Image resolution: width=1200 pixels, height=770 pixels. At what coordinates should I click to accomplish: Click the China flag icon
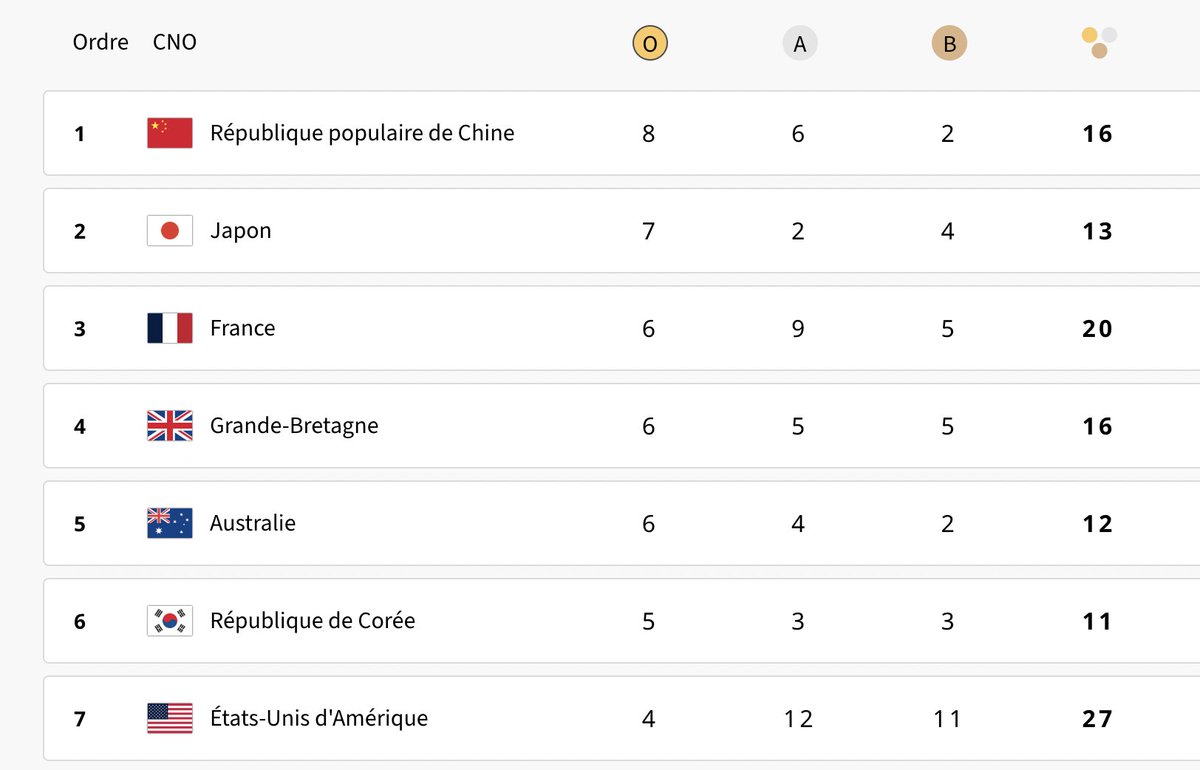pyautogui.click(x=170, y=133)
